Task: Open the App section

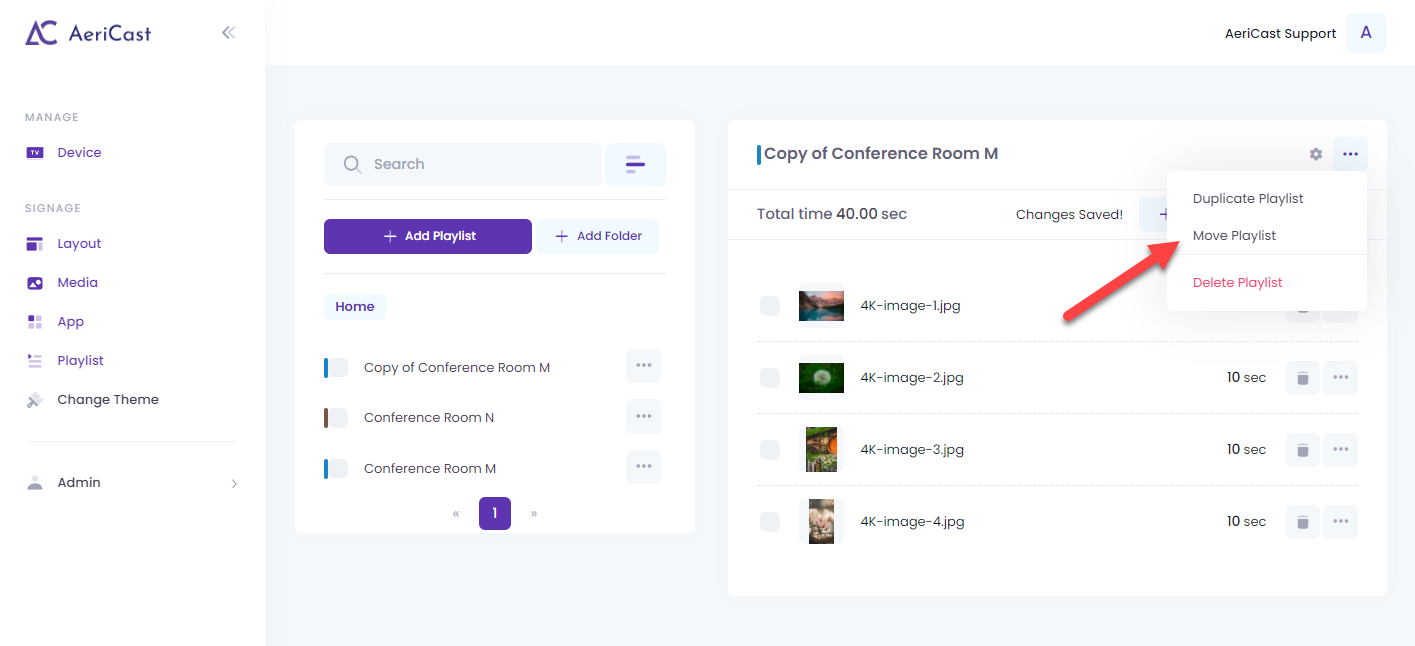Action: (x=70, y=322)
